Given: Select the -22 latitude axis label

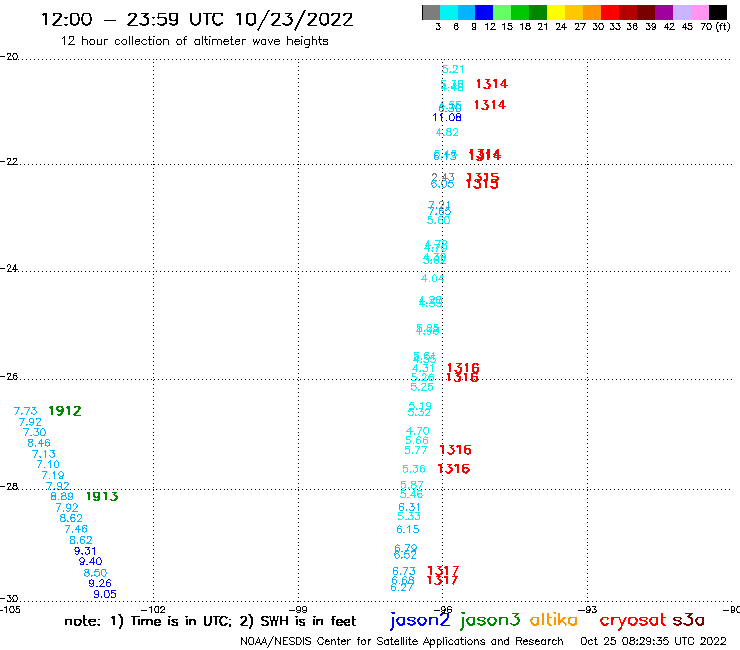Looking at the screenshot, I should (9, 161).
